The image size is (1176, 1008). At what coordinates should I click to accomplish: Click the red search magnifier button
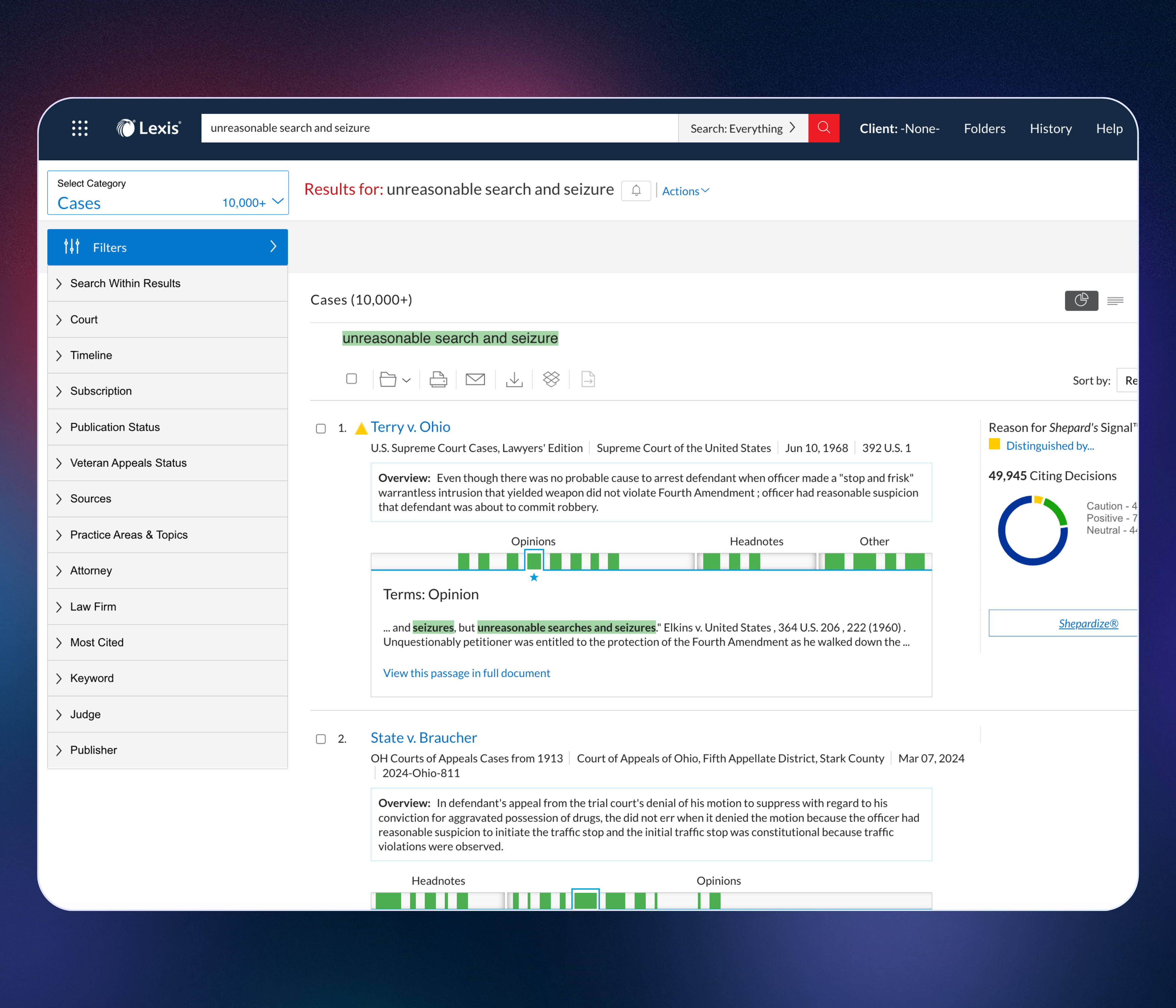pyautogui.click(x=824, y=128)
